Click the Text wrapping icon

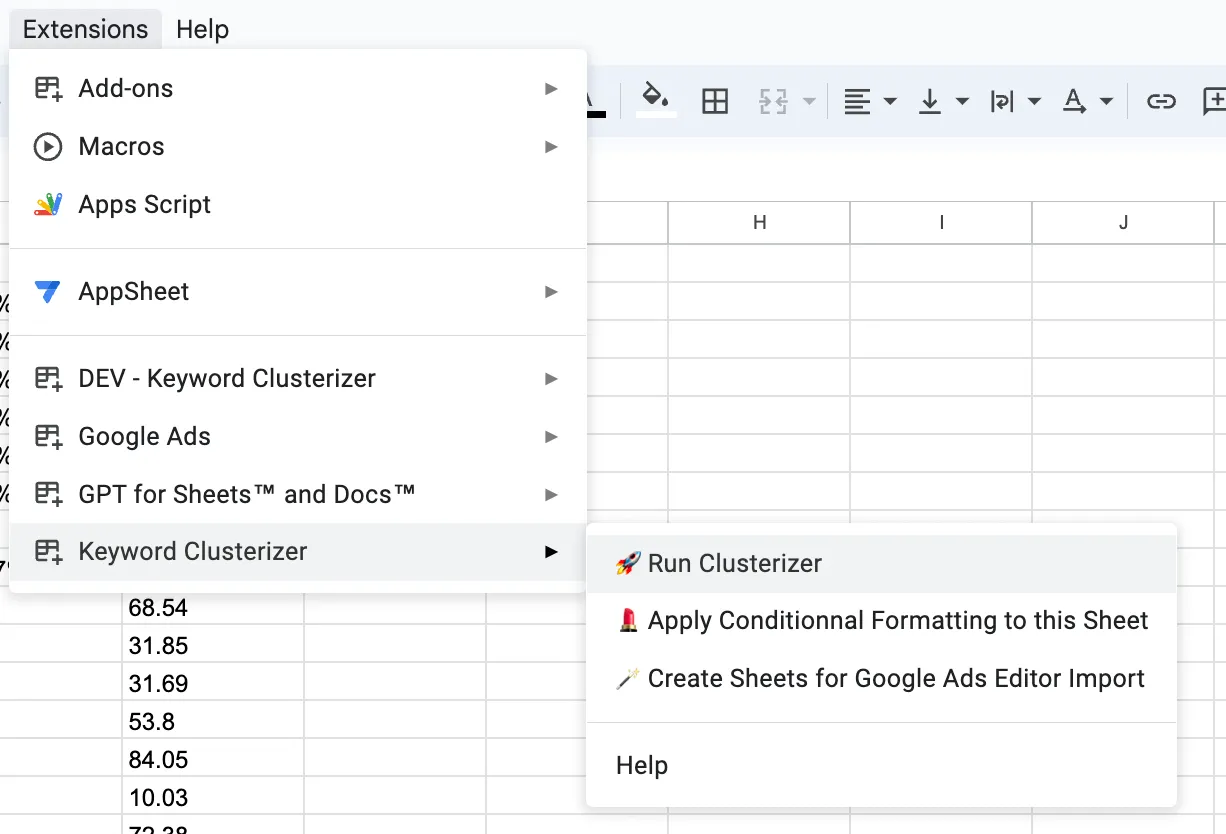click(1002, 101)
